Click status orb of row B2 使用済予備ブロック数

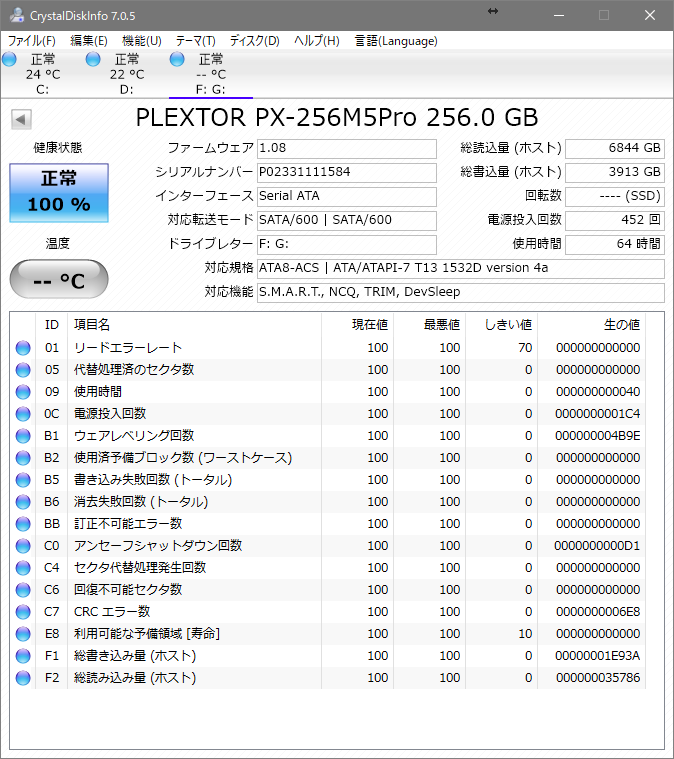point(23,458)
